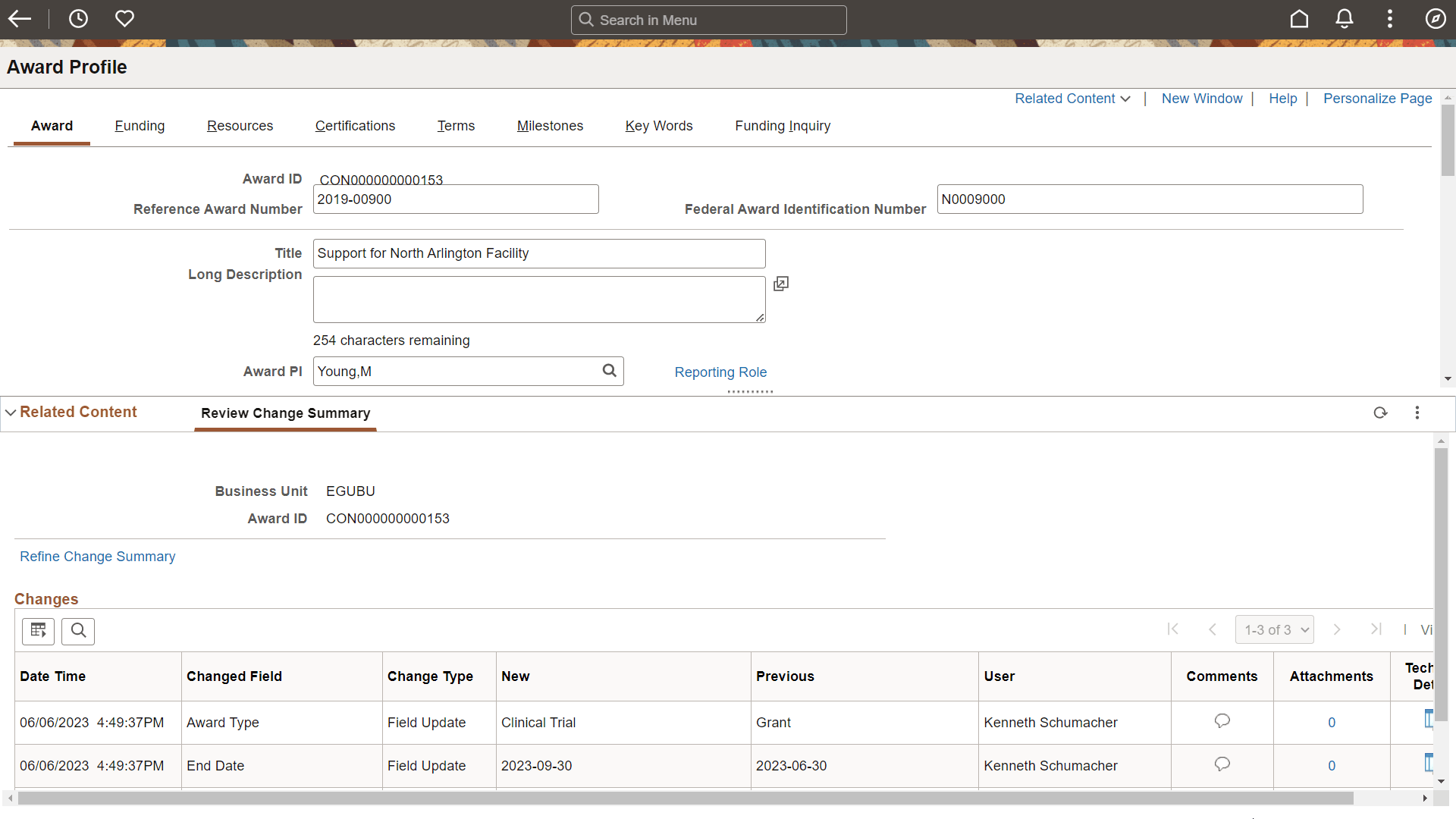
Task: Open the comment bubble for Award Type change
Action: pos(1222,721)
